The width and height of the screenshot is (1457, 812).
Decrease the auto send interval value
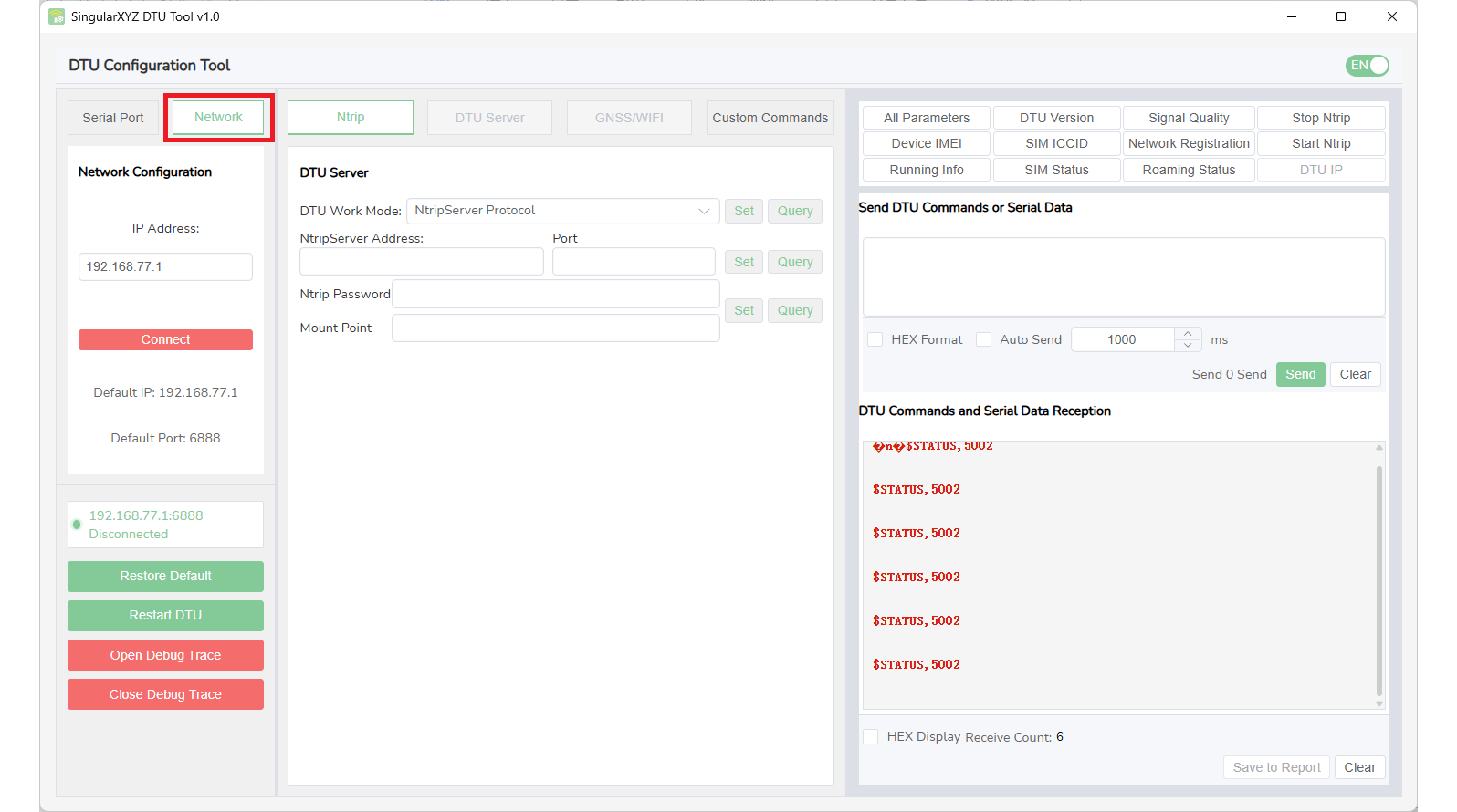[x=1188, y=346]
